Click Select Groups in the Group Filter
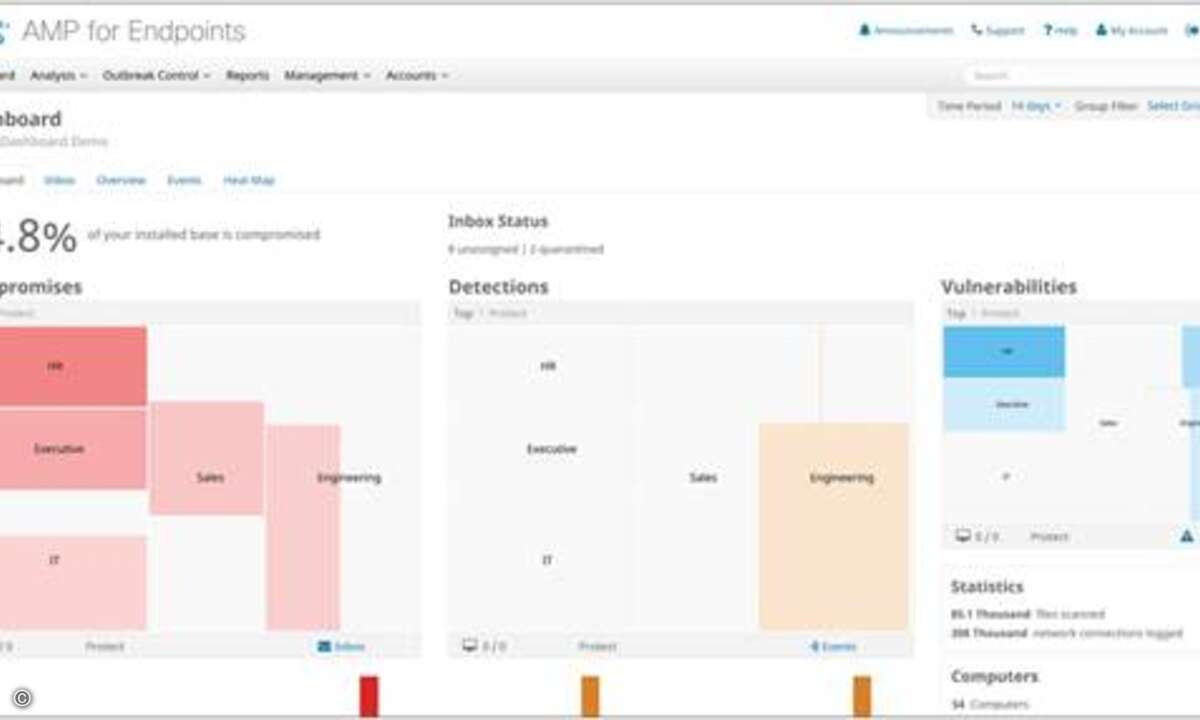1200x720 pixels. (1173, 106)
